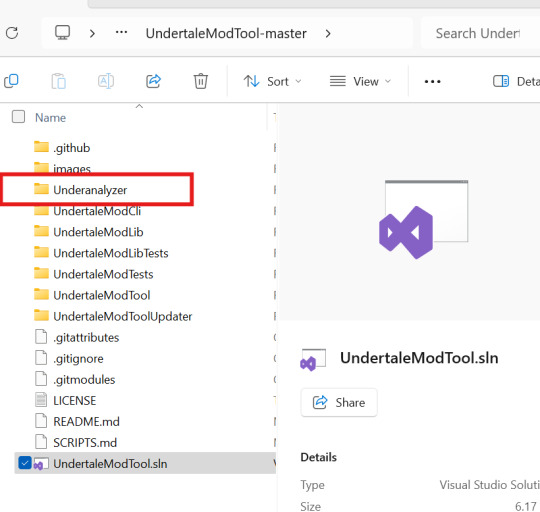540x512 pixels.
Task: Focus the Search box
Action: click(x=480, y=33)
